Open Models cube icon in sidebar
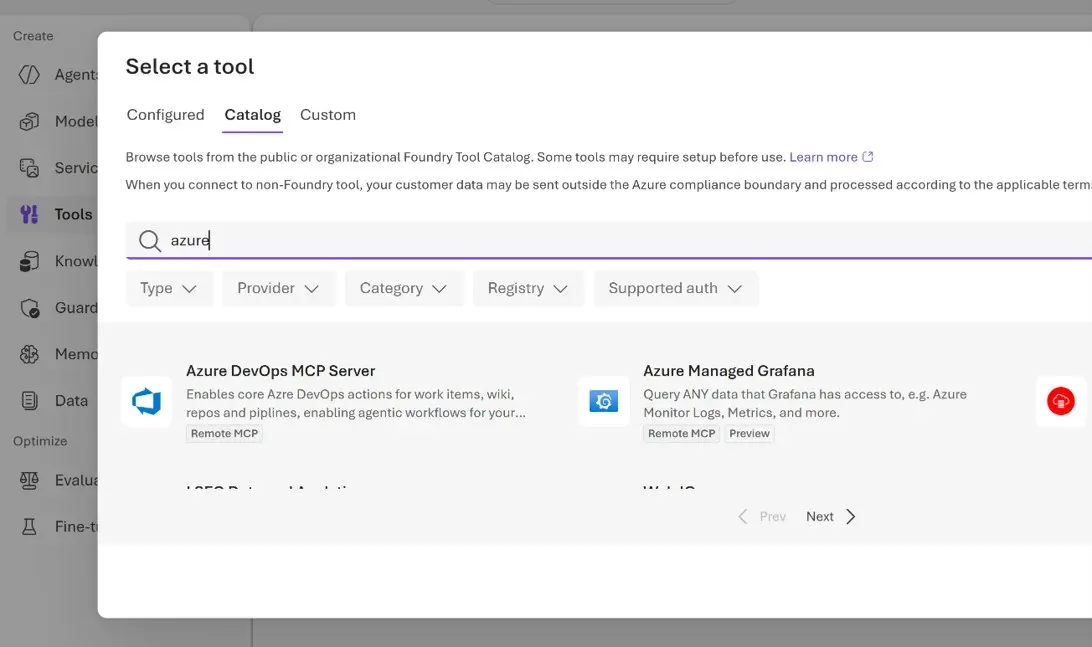The image size is (1092, 647). click(x=29, y=121)
